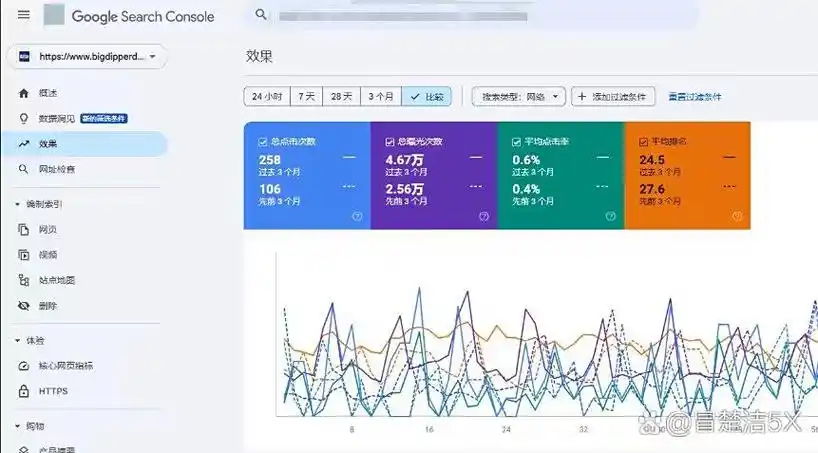Click the 添加过滤条件 add filter button
The image size is (818, 453).
coord(613,97)
